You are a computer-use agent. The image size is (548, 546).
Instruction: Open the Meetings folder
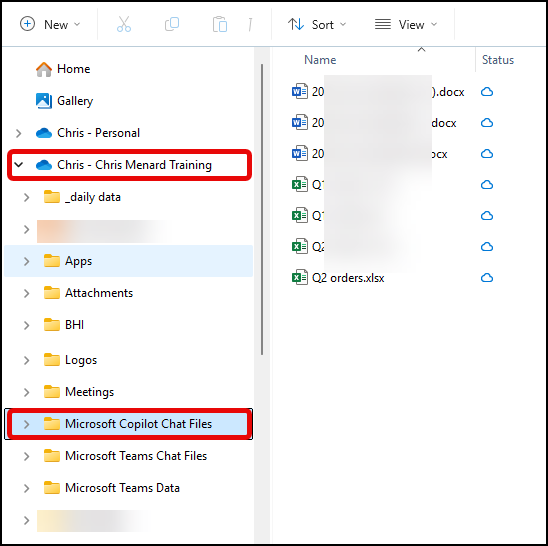(x=89, y=392)
